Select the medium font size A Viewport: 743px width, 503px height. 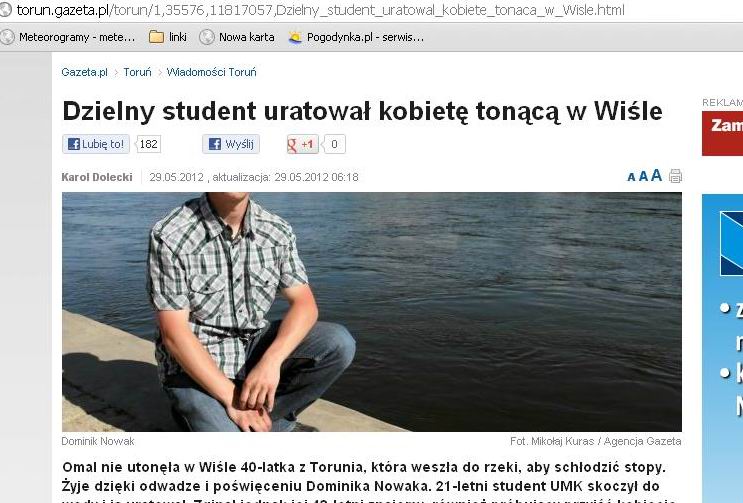coord(643,177)
